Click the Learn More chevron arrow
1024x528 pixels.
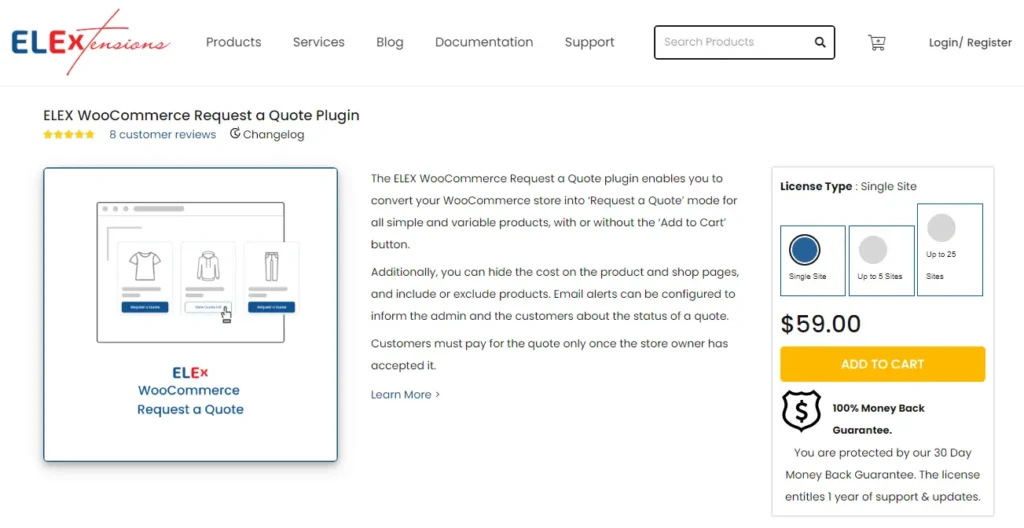(x=438, y=395)
